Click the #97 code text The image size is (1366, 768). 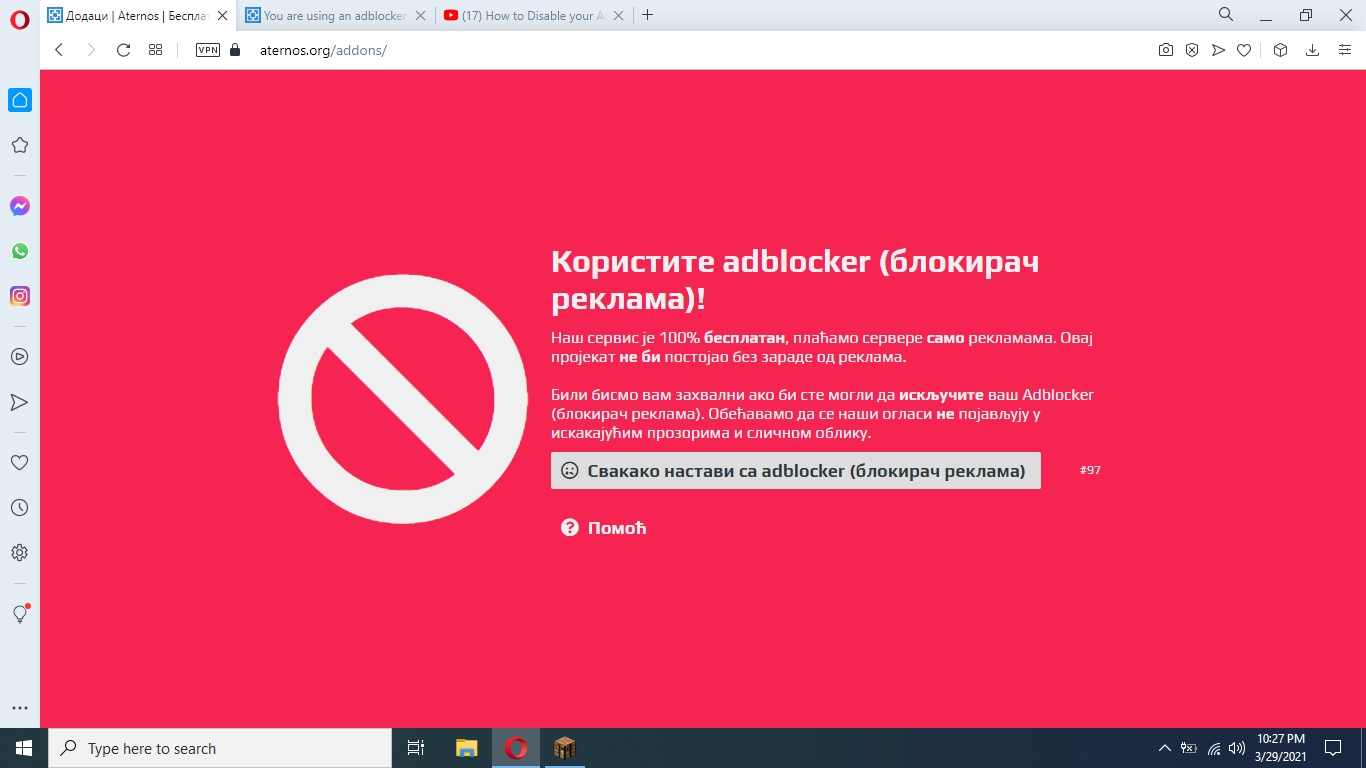[1090, 470]
